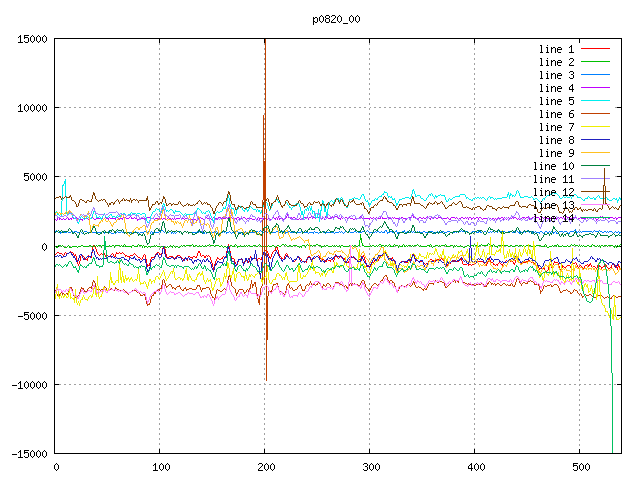
Task: Click the -5000 y-axis tick label
Action: coord(32,316)
